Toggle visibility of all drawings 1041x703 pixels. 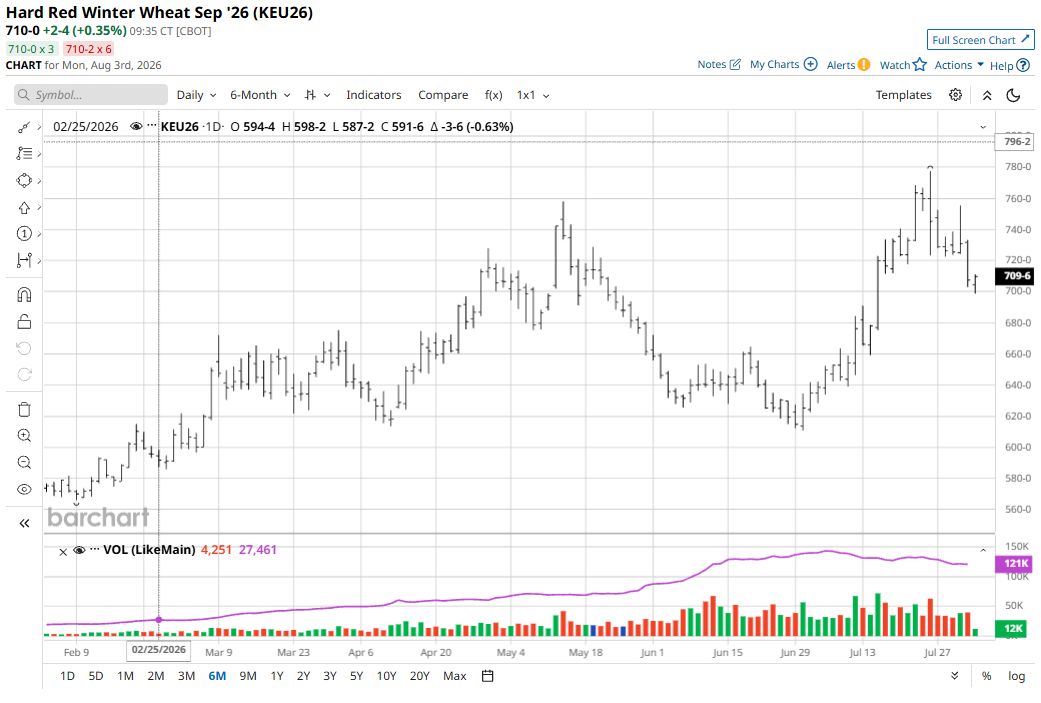pyautogui.click(x=24, y=489)
